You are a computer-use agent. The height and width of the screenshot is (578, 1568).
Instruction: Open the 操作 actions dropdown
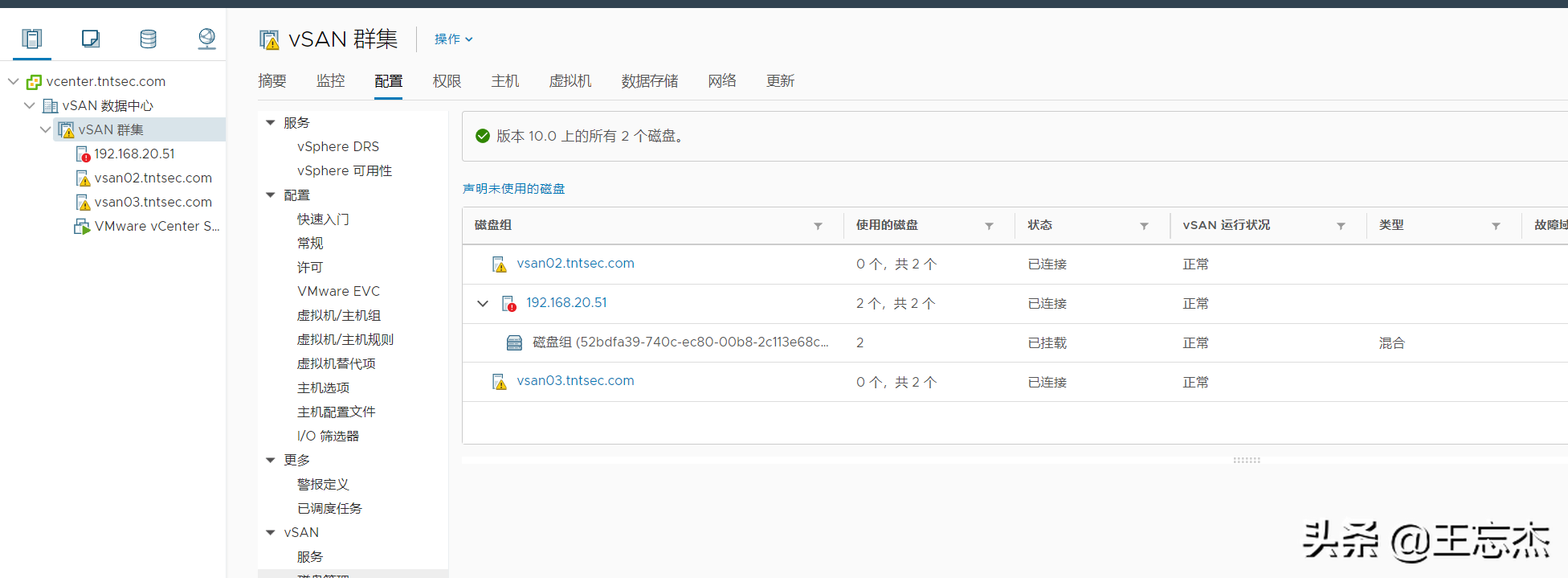pyautogui.click(x=454, y=39)
